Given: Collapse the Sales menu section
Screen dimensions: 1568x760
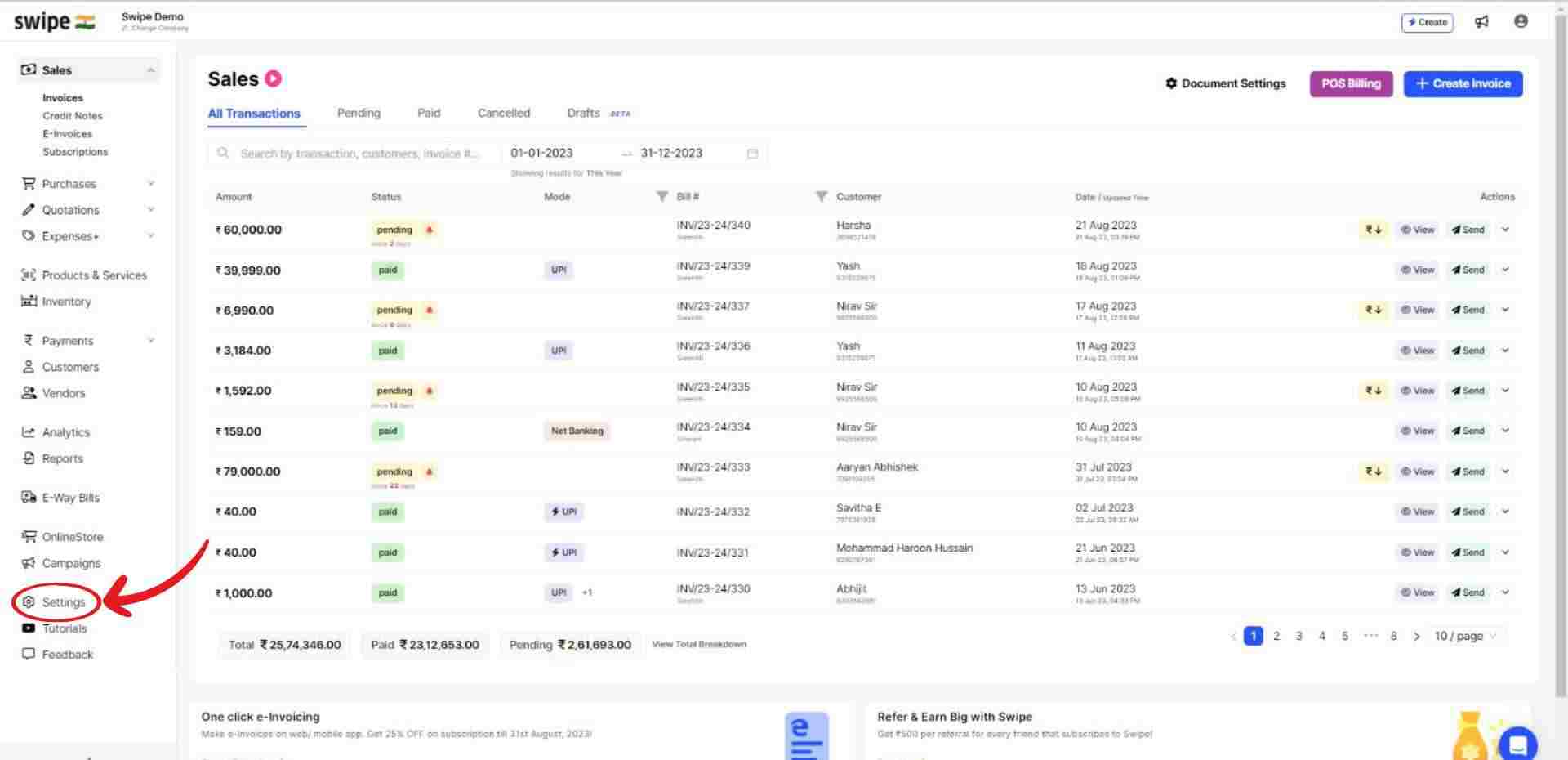Looking at the screenshot, I should 151,70.
